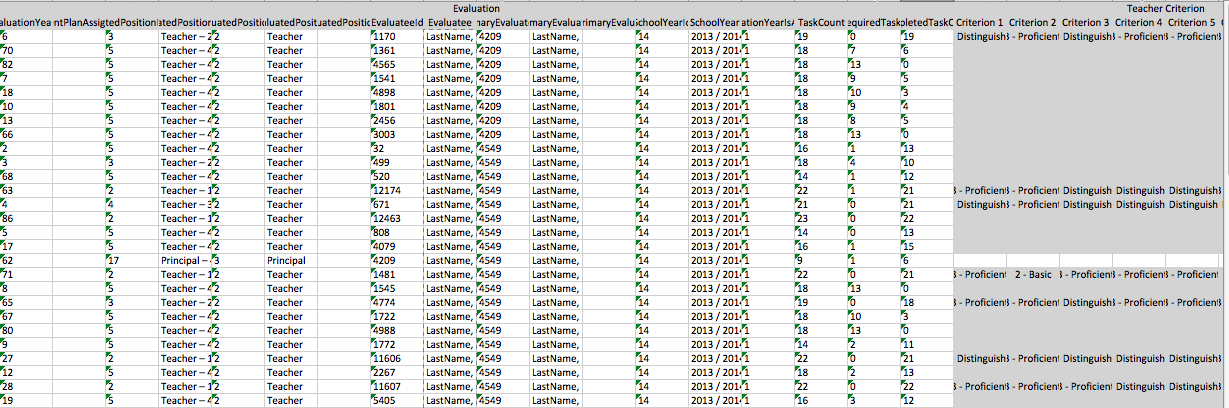Select the 'Criterion 2' column header
1229x408 pixels.
coord(1033,21)
